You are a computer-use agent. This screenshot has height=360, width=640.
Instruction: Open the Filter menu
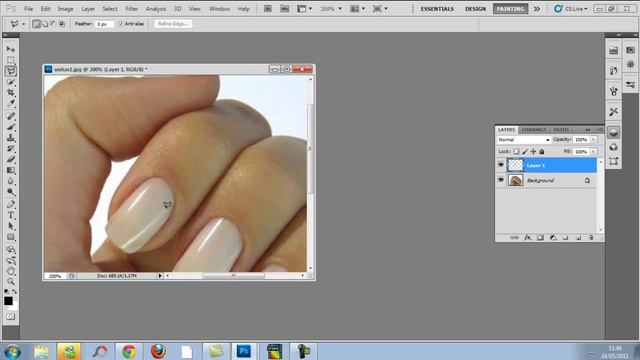coord(131,9)
